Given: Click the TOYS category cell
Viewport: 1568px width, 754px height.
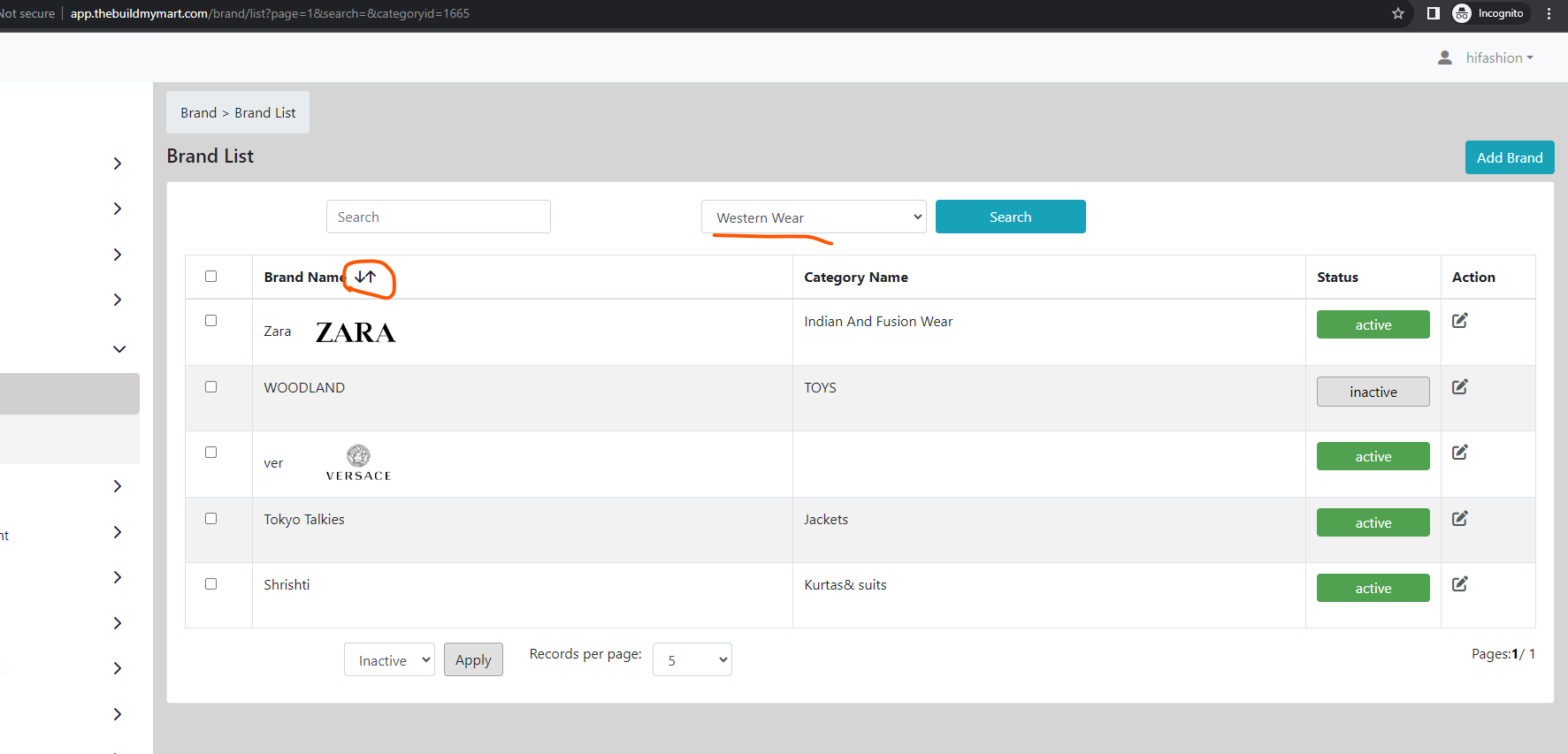Looking at the screenshot, I should click(820, 387).
